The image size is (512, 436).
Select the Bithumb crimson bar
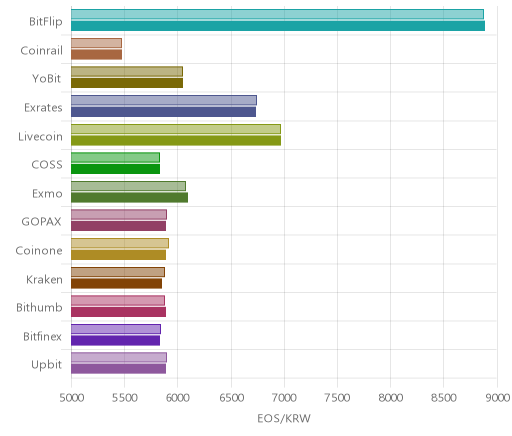pos(118,312)
